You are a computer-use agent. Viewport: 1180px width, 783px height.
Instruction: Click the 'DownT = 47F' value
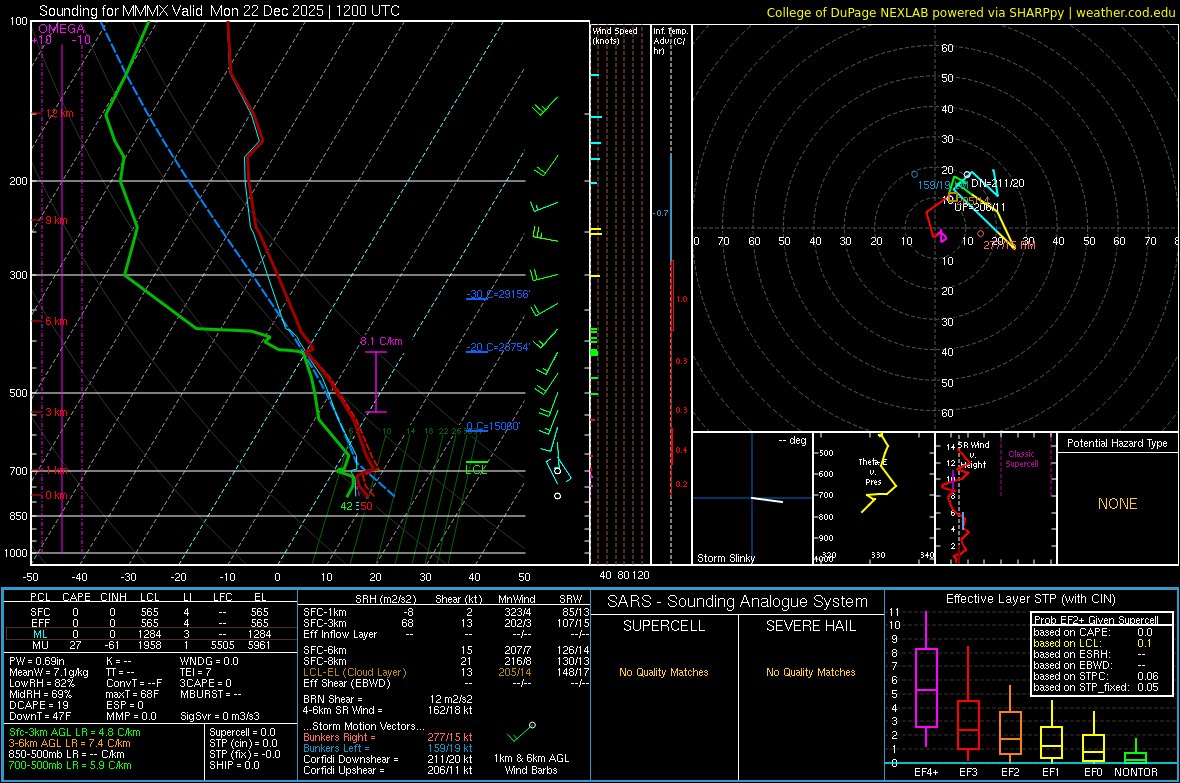(39, 717)
